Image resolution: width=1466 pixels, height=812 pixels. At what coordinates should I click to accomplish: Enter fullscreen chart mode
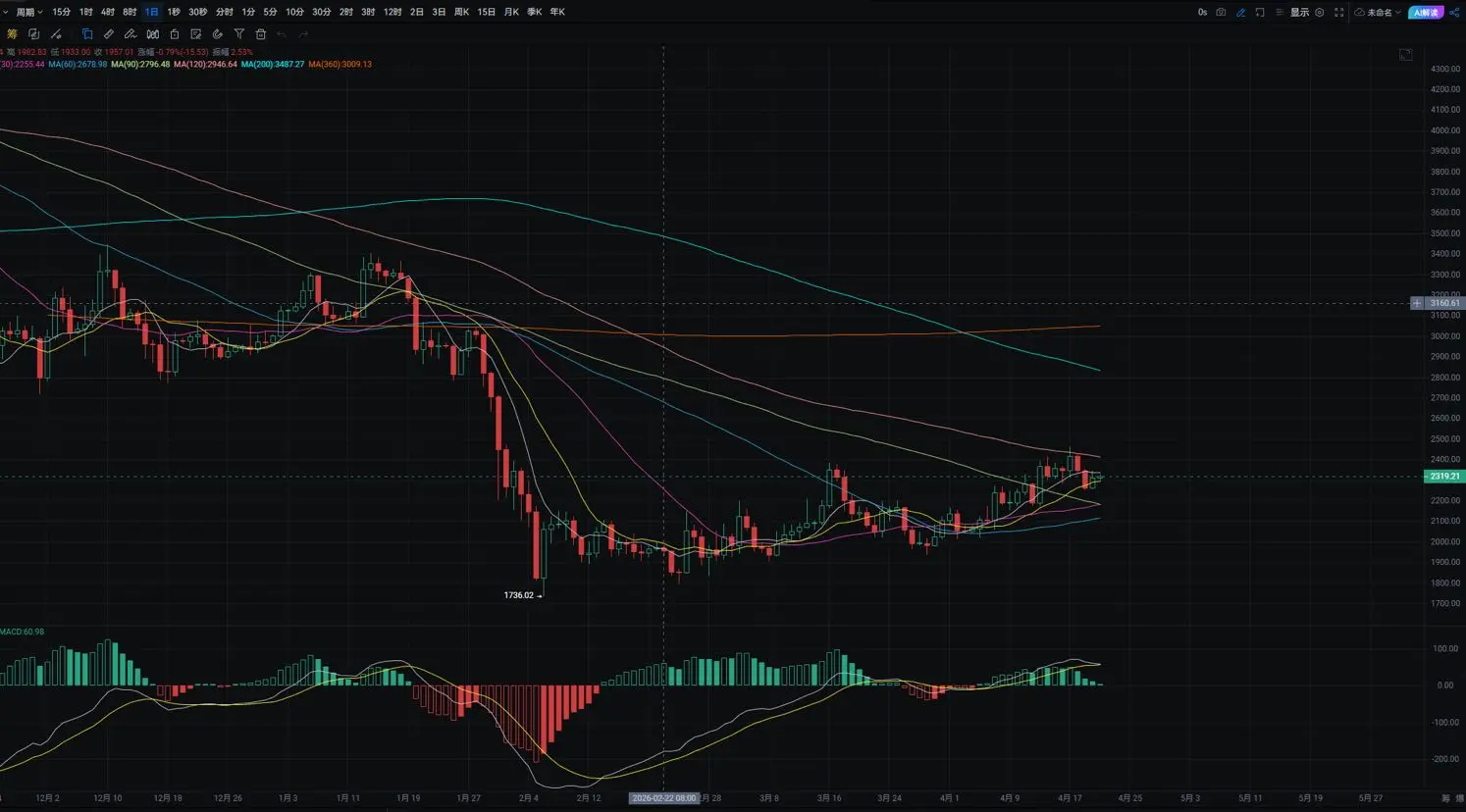pyautogui.click(x=1338, y=13)
